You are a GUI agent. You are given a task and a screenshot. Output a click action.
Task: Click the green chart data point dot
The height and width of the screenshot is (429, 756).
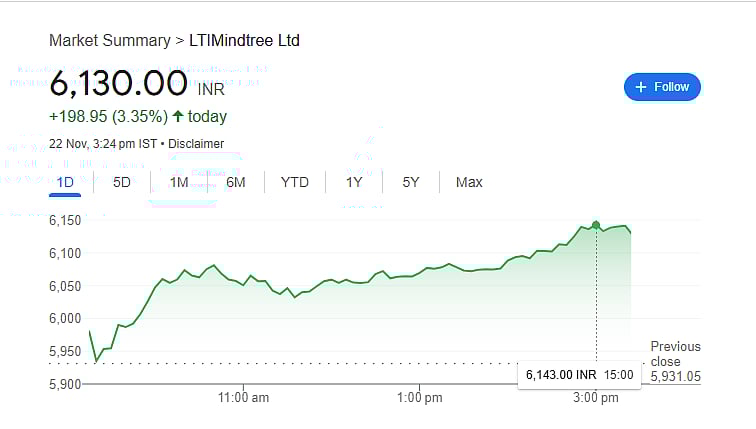597,225
